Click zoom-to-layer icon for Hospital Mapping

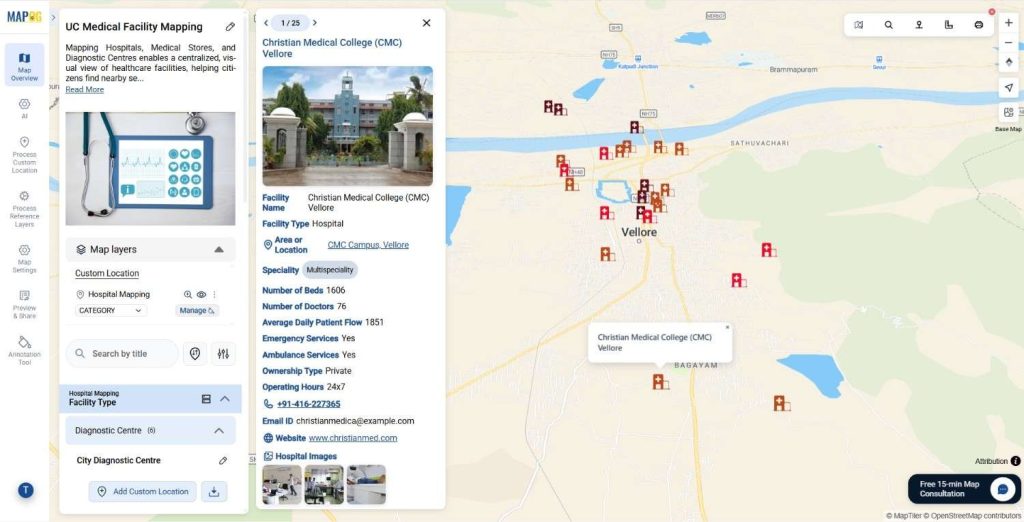click(187, 295)
